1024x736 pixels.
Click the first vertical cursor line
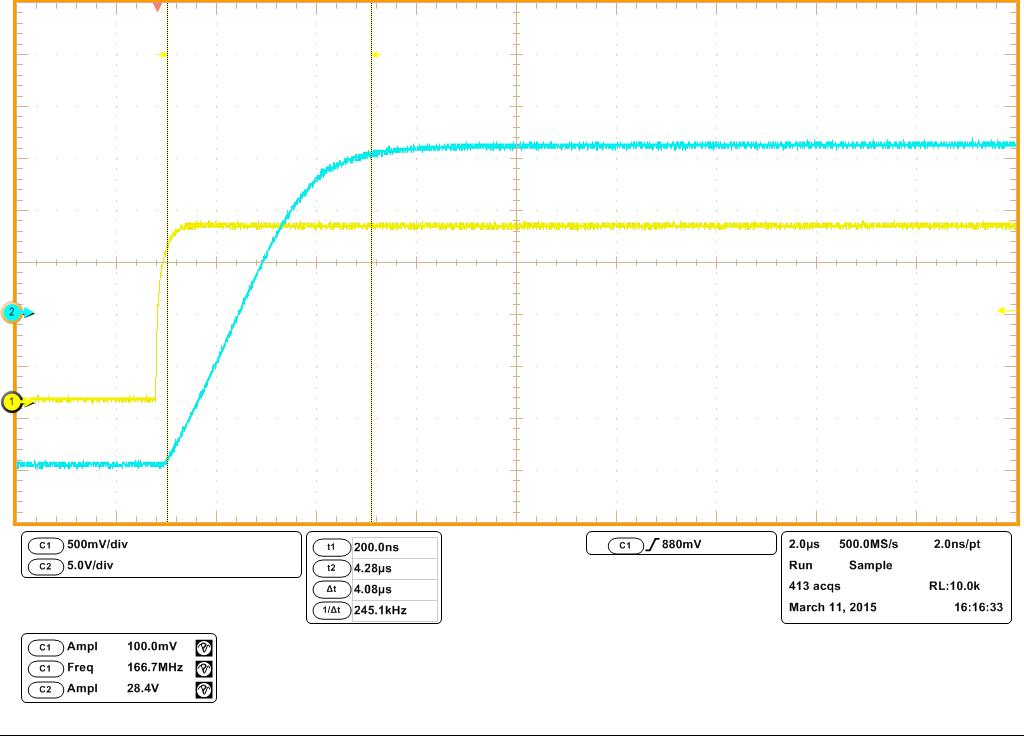(167, 261)
